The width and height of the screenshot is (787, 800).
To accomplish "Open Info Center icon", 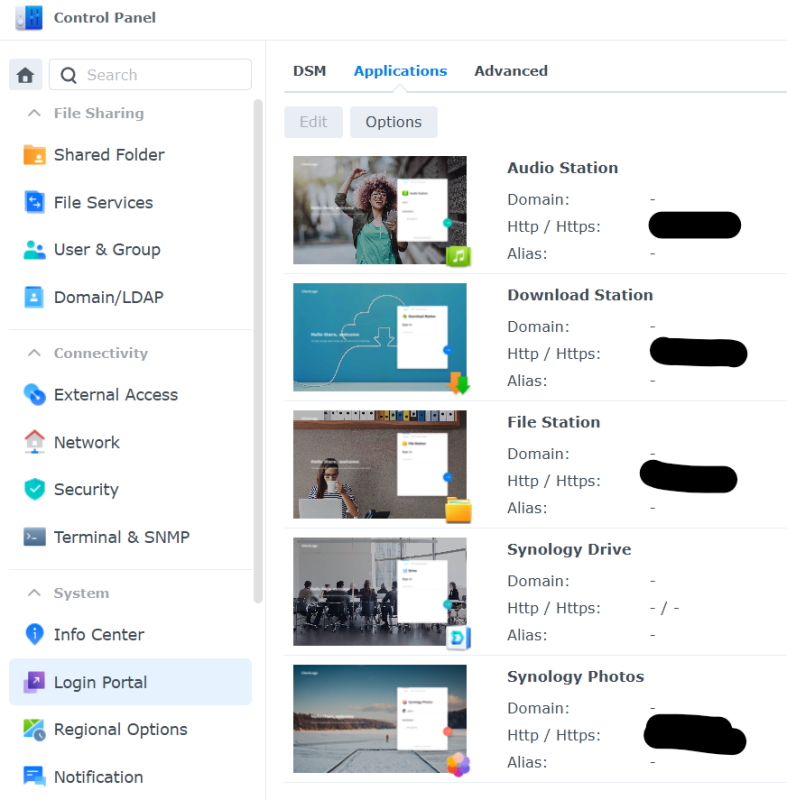I will point(35,634).
